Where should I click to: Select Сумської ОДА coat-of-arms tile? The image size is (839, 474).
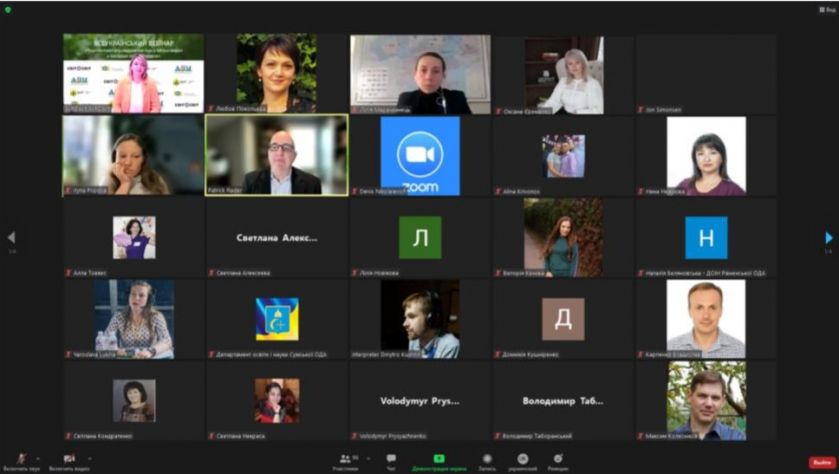(x=277, y=319)
